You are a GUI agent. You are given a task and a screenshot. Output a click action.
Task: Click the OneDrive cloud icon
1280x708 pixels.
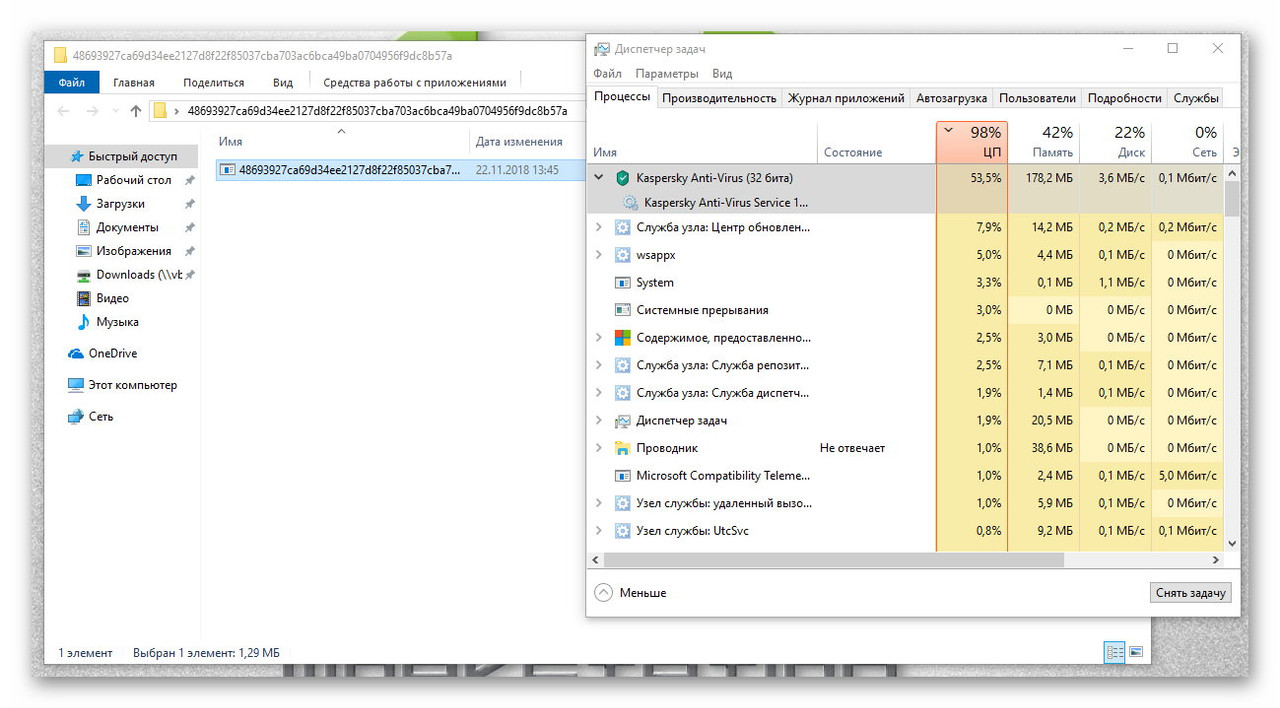point(76,353)
